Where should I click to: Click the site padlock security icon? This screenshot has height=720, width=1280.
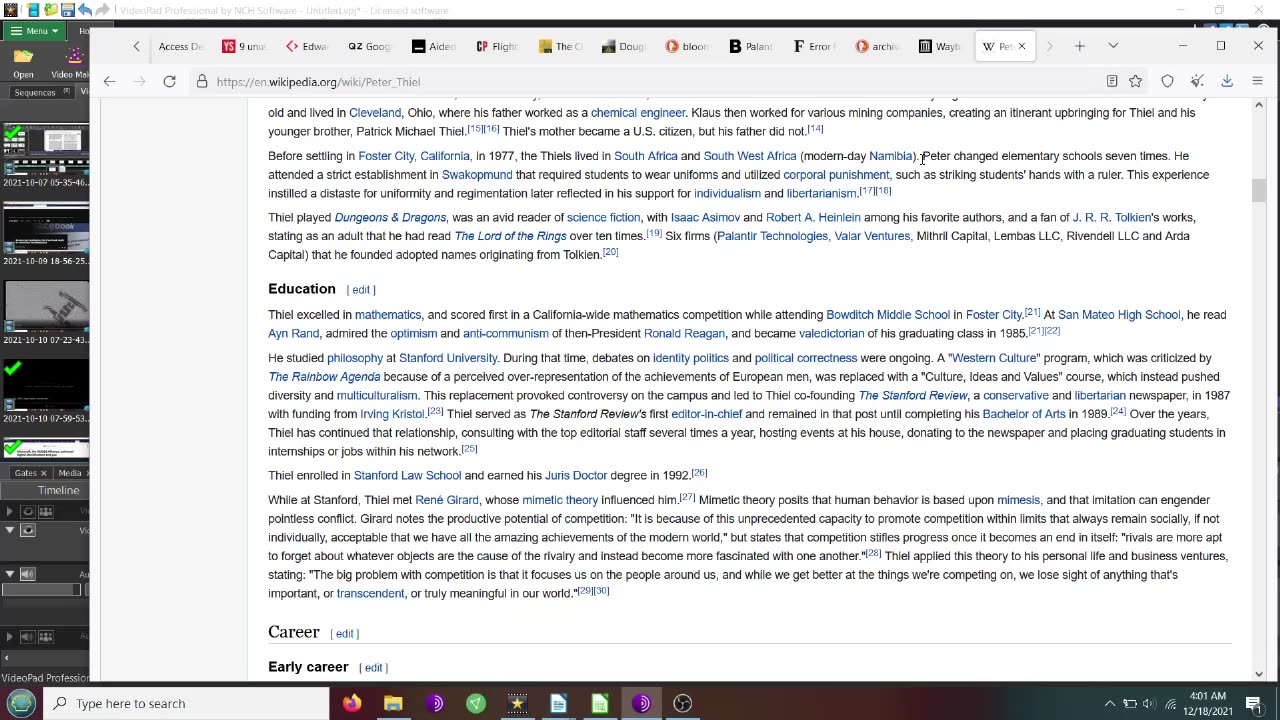pyautogui.click(x=202, y=82)
